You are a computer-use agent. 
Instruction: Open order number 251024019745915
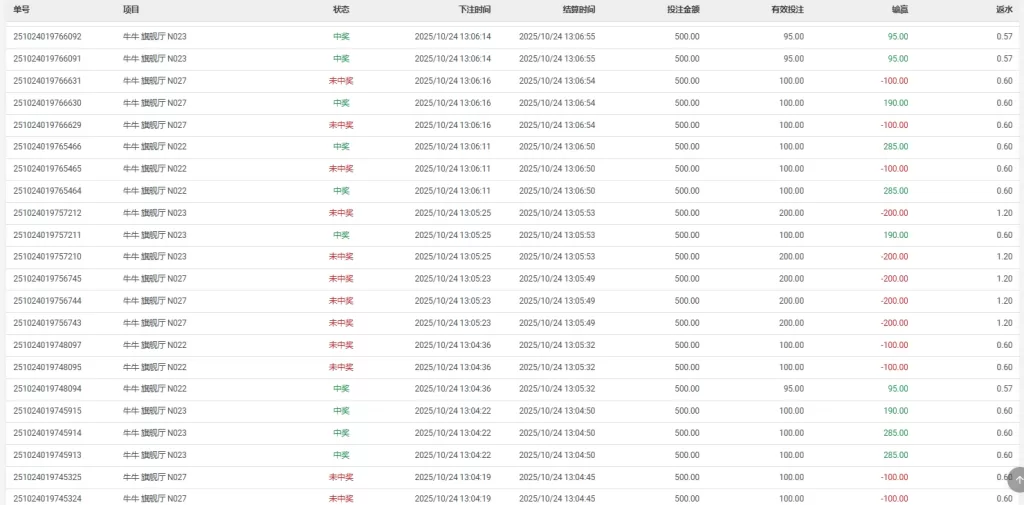[47, 411]
